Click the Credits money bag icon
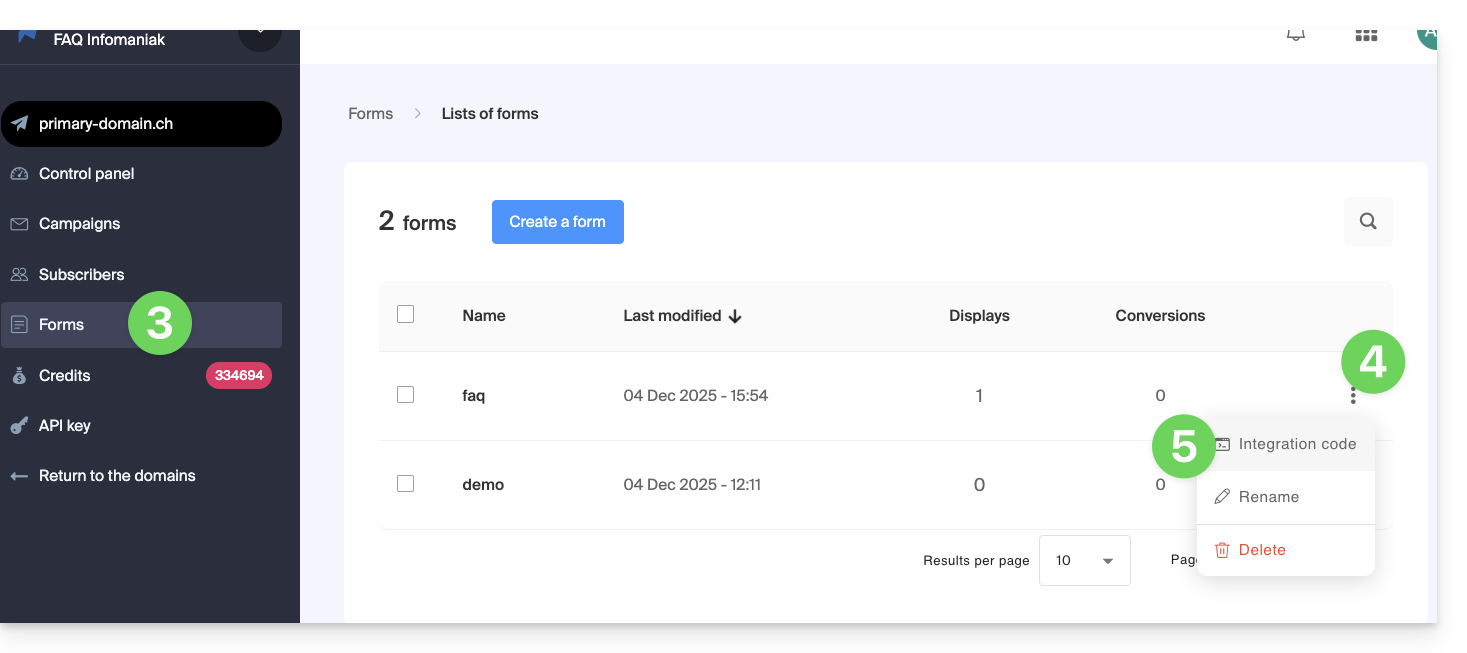The height and width of the screenshot is (653, 1467). (19, 376)
